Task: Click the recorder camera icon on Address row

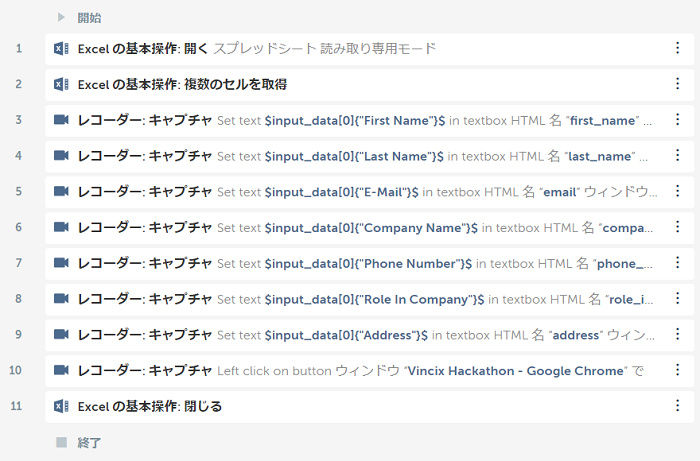Action: 61,334
